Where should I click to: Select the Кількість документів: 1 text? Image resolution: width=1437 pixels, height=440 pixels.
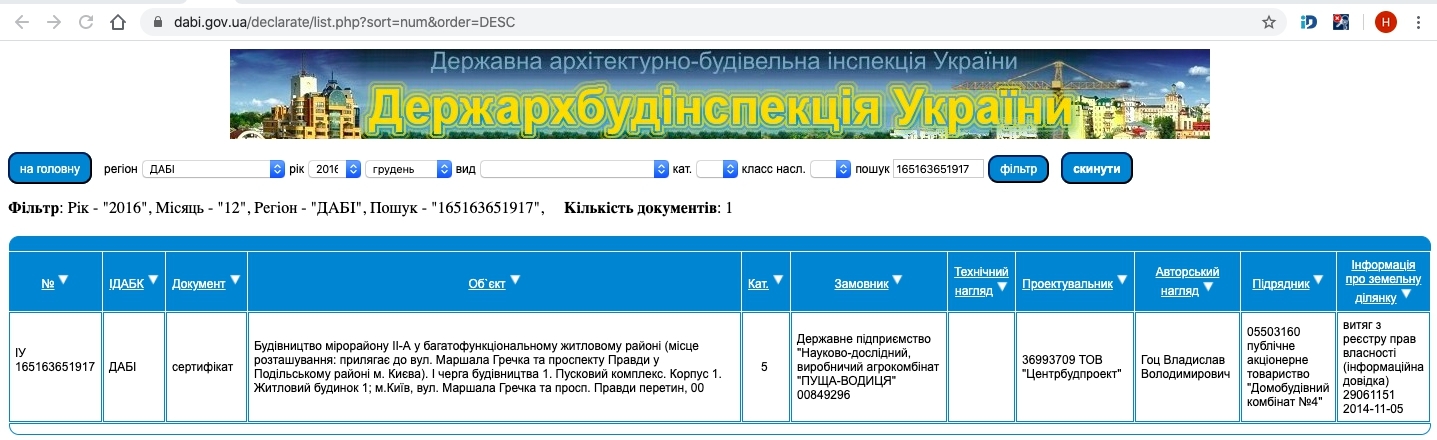648,208
